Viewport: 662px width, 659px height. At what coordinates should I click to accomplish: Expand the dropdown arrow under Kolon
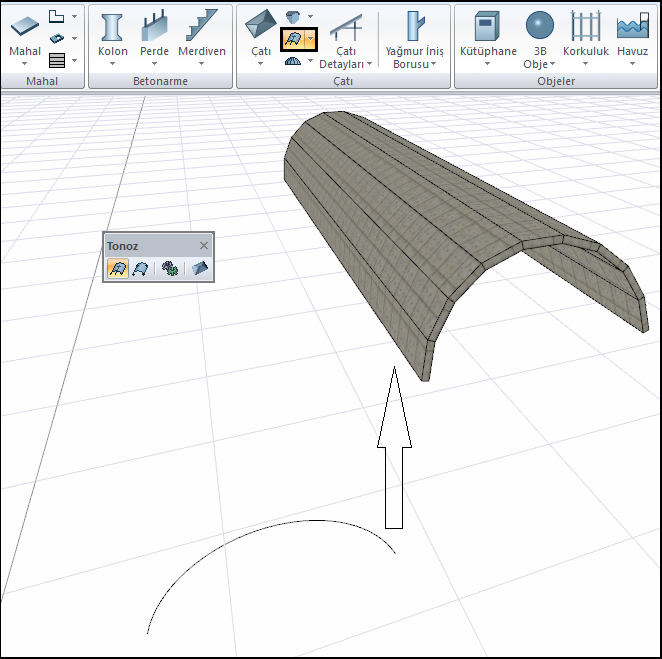pos(113,63)
